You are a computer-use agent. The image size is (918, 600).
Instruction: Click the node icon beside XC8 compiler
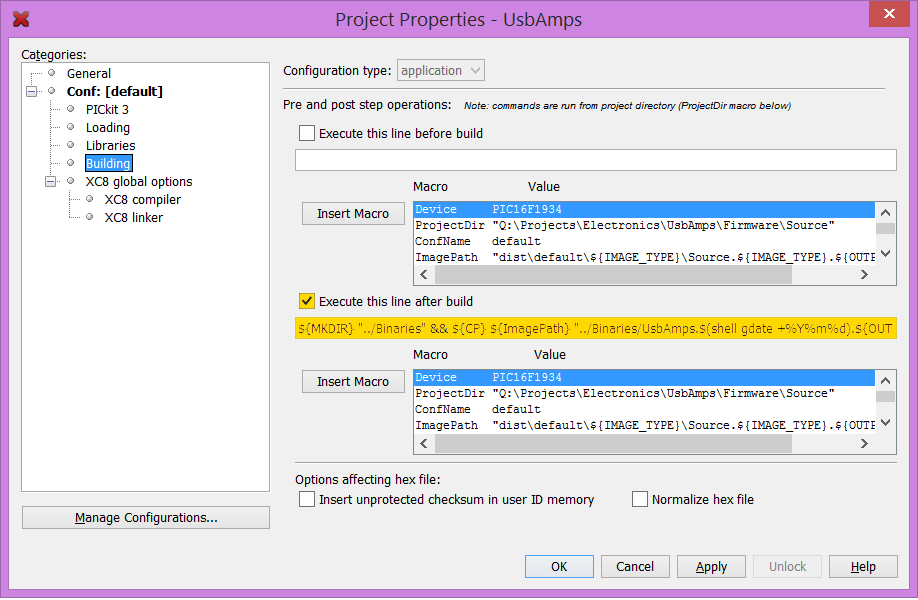pyautogui.click(x=89, y=199)
